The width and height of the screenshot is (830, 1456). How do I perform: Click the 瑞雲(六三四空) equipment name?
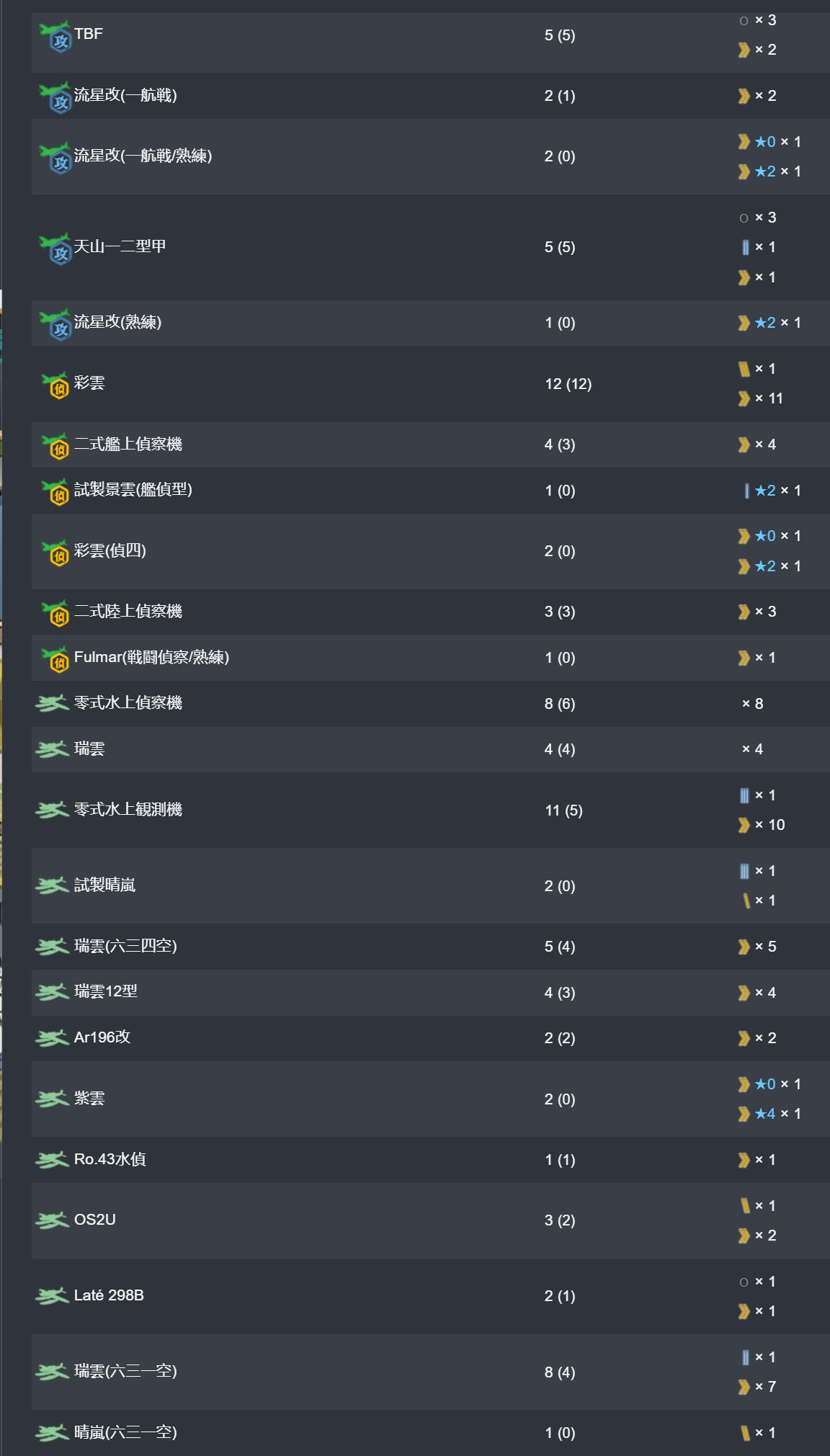tap(125, 946)
